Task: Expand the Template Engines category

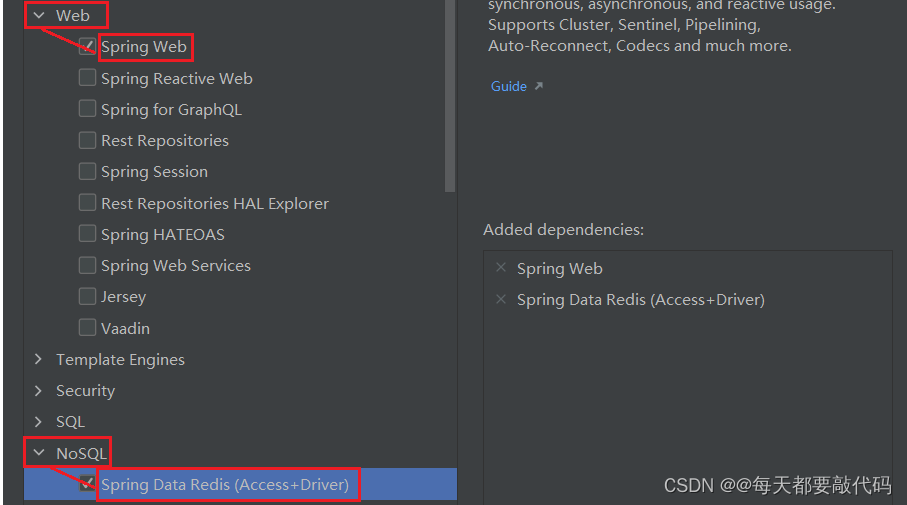Action: pos(39,359)
